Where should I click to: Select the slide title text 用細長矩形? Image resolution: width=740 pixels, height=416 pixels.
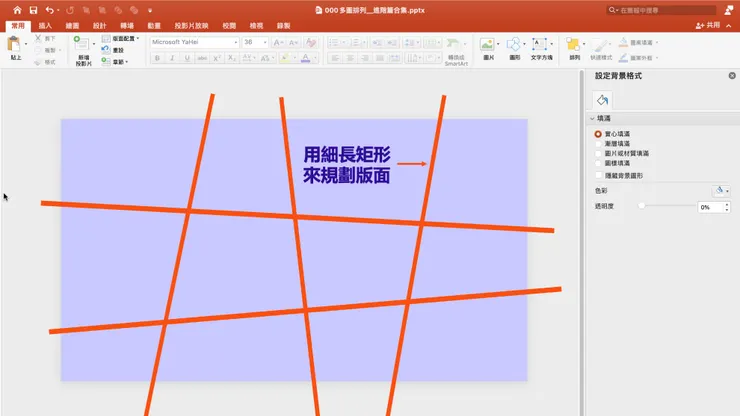pyautogui.click(x=347, y=154)
